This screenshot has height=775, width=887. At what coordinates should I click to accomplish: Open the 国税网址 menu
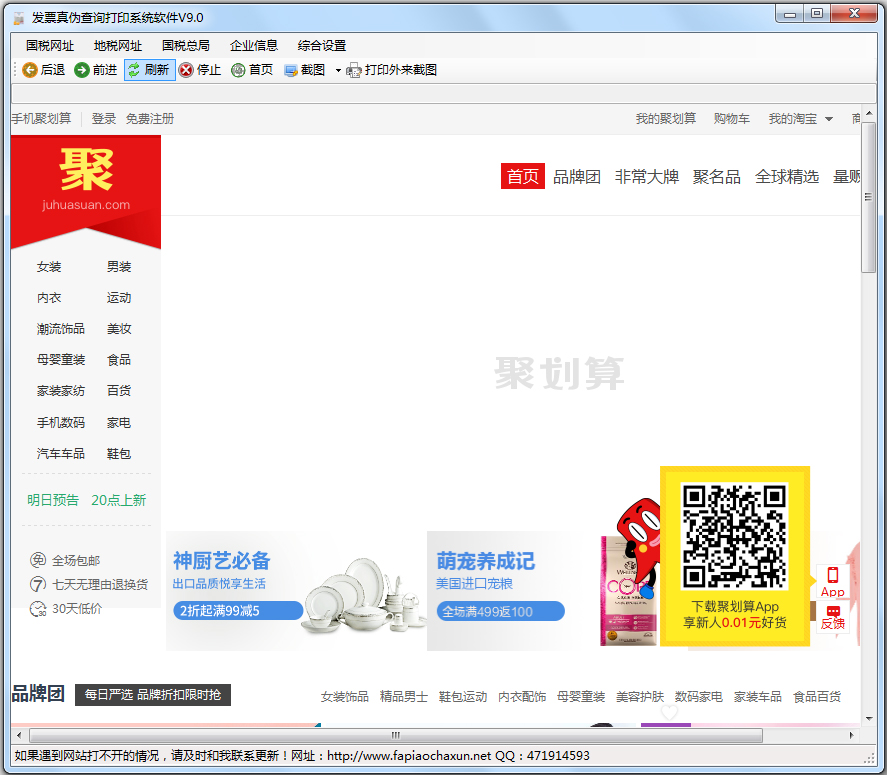(x=50, y=46)
